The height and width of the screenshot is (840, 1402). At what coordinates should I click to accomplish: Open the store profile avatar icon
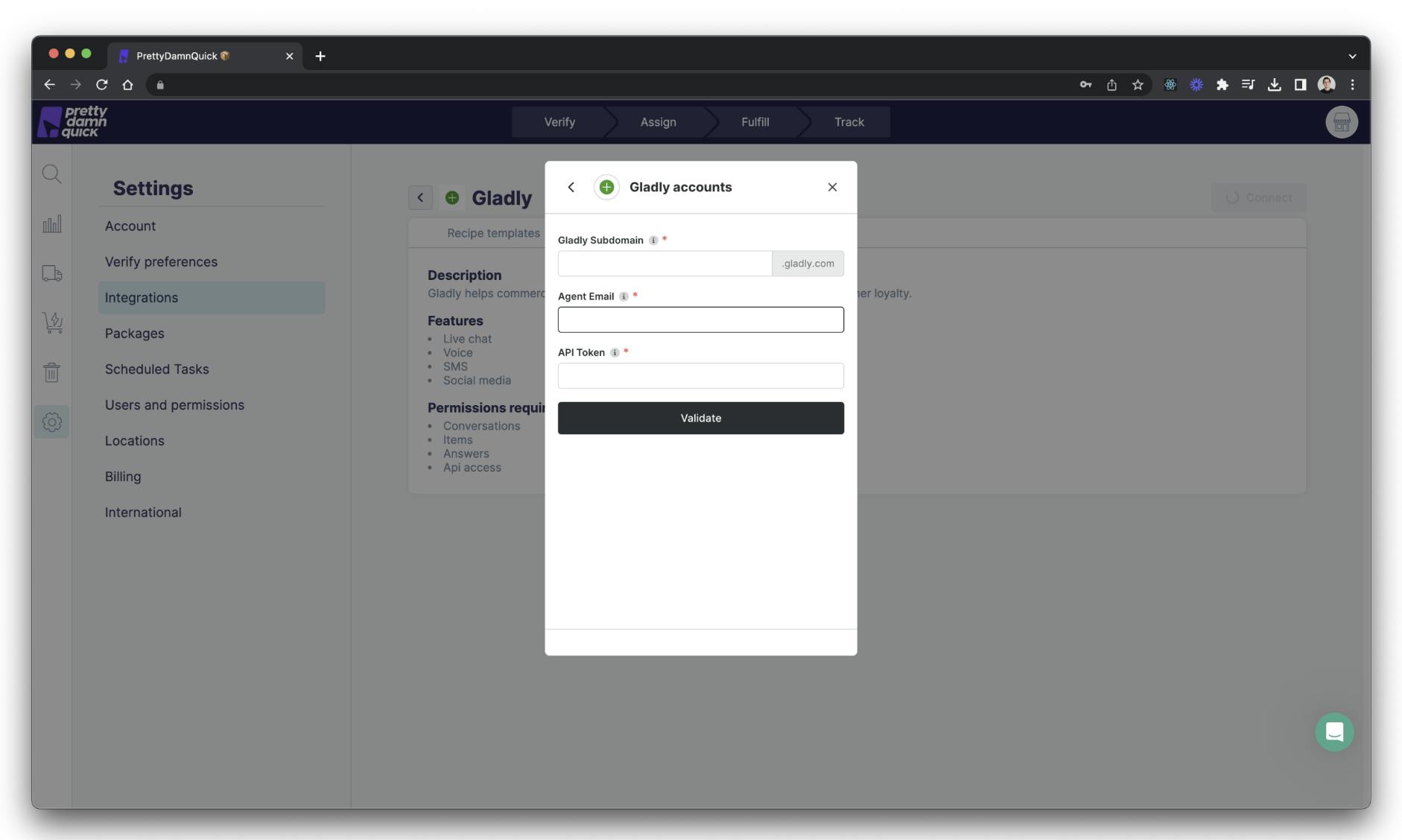coord(1342,122)
